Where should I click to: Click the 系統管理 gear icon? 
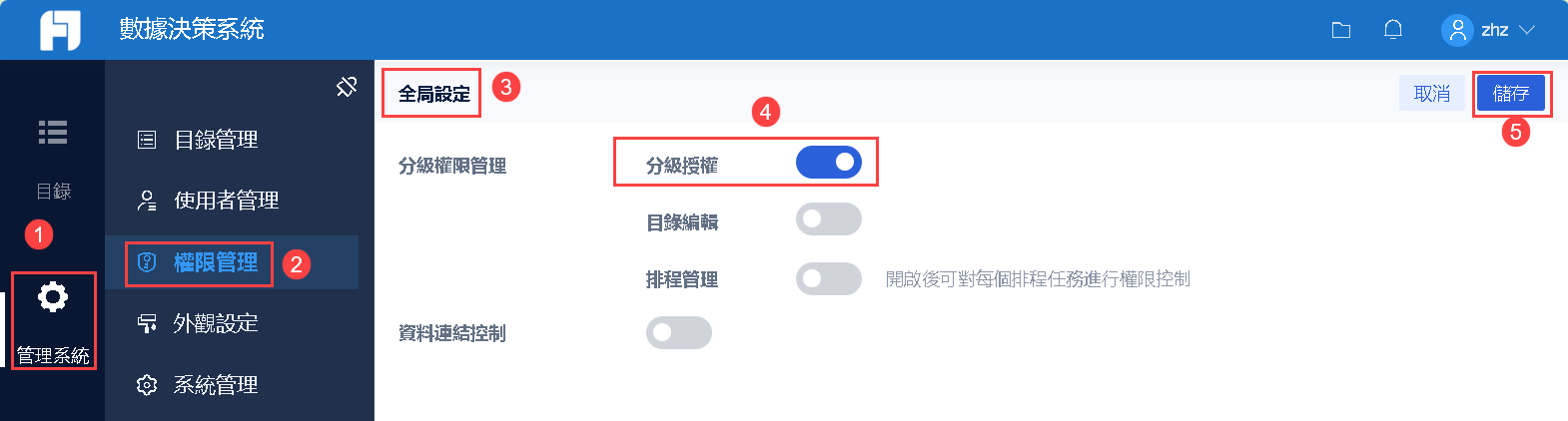(147, 385)
